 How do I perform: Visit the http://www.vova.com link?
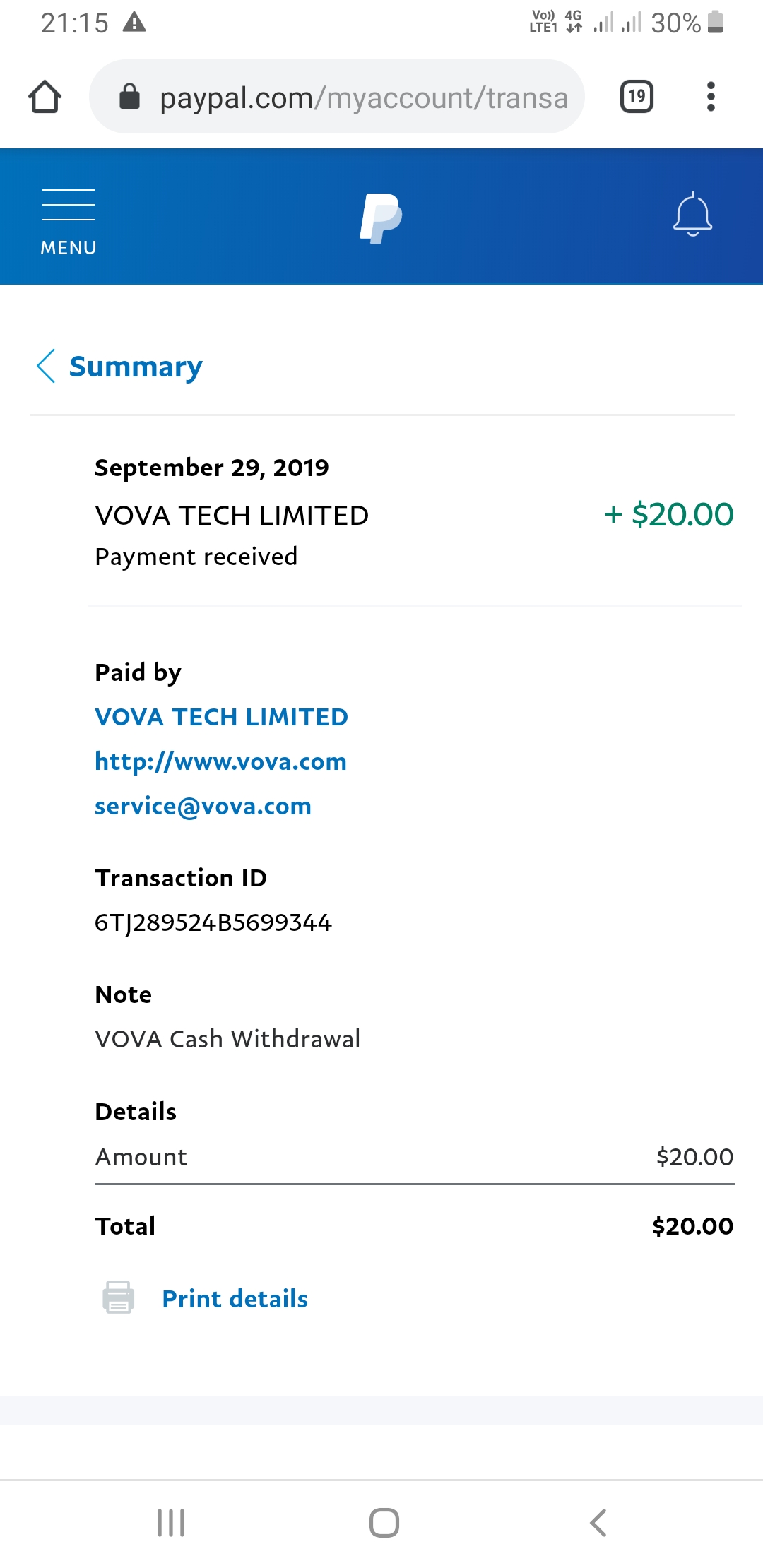click(x=220, y=761)
